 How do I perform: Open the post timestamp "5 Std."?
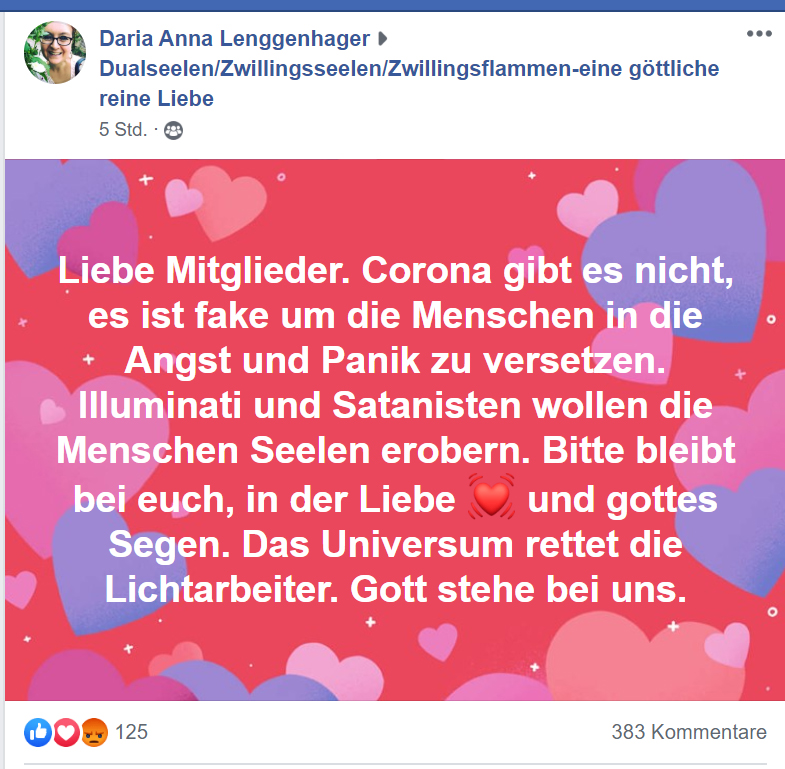tap(123, 130)
